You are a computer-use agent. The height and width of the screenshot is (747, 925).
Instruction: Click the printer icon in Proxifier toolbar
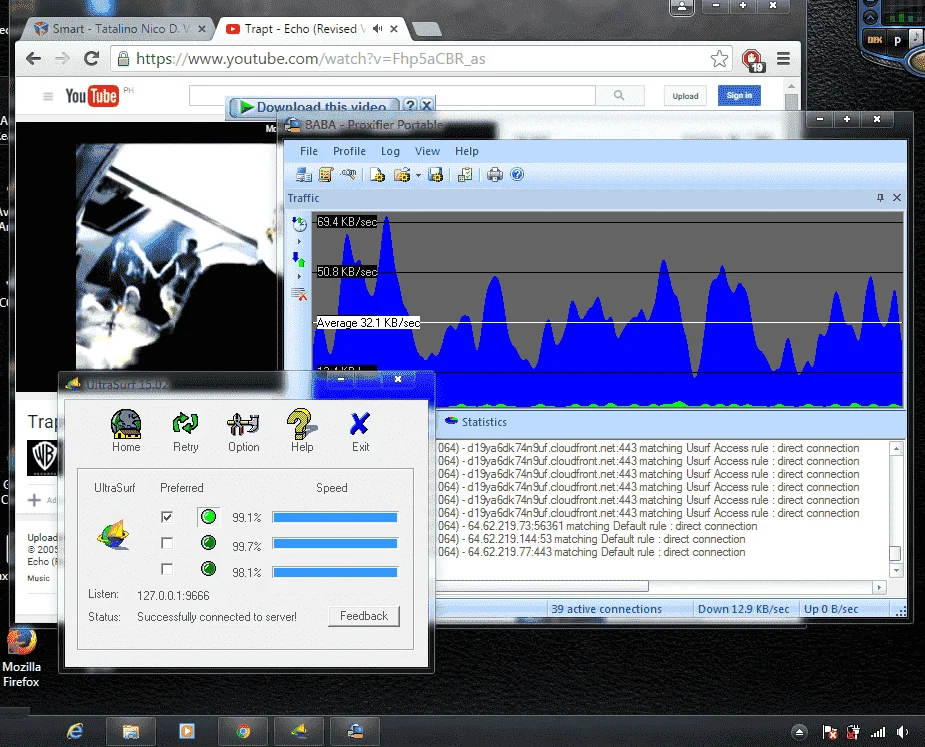click(x=495, y=175)
